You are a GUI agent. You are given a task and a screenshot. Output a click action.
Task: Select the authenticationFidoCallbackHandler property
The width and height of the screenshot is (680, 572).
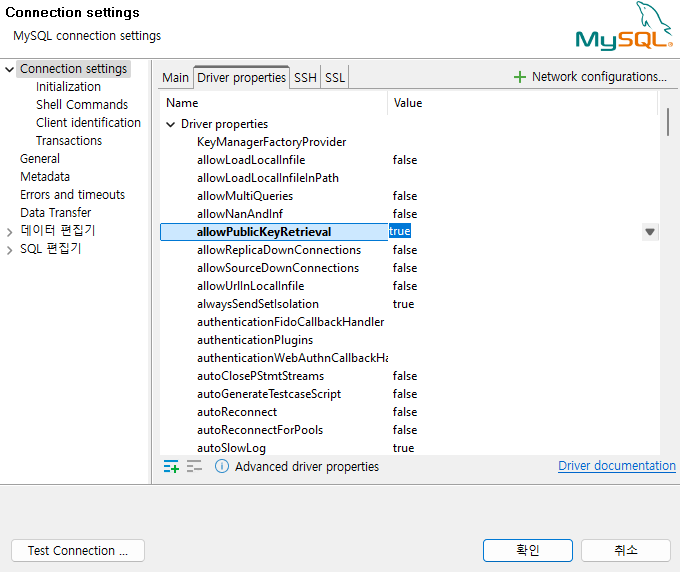coord(291,322)
